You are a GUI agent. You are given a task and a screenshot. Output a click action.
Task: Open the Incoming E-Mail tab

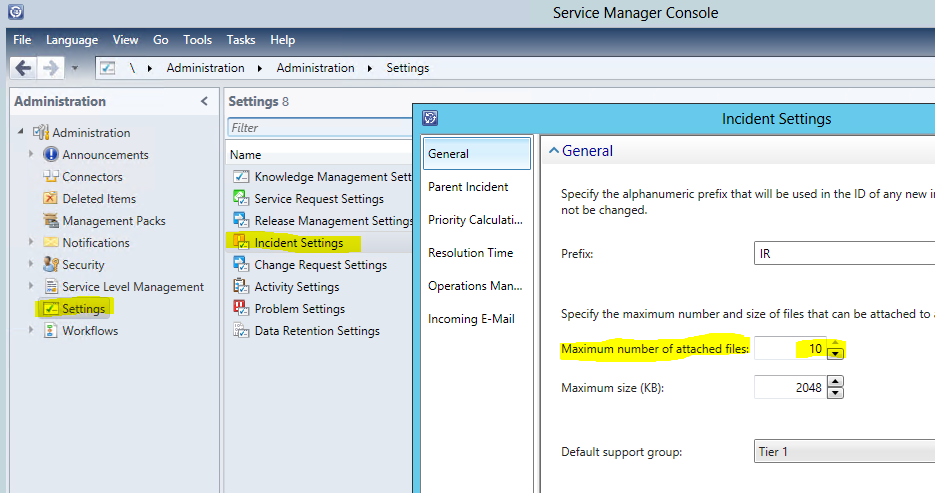[x=471, y=319]
